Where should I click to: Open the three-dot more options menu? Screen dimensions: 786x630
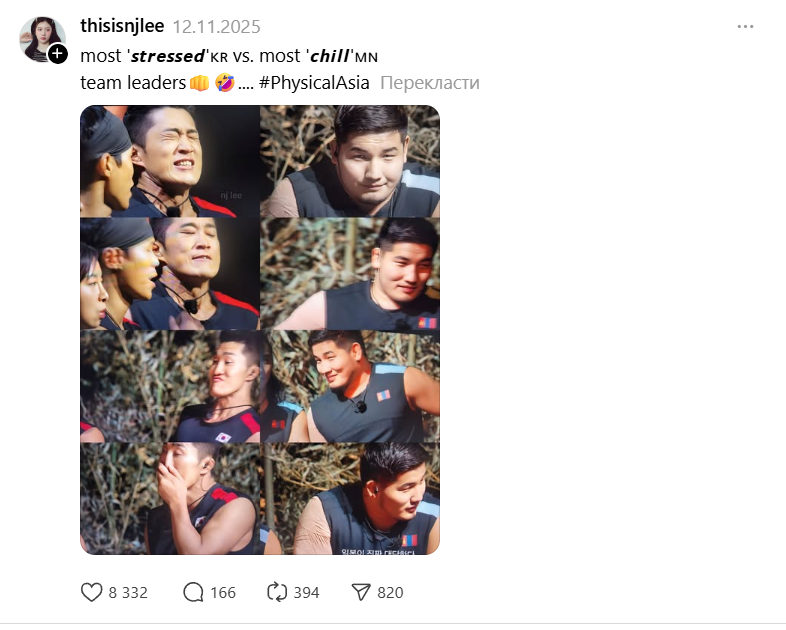coord(745,26)
